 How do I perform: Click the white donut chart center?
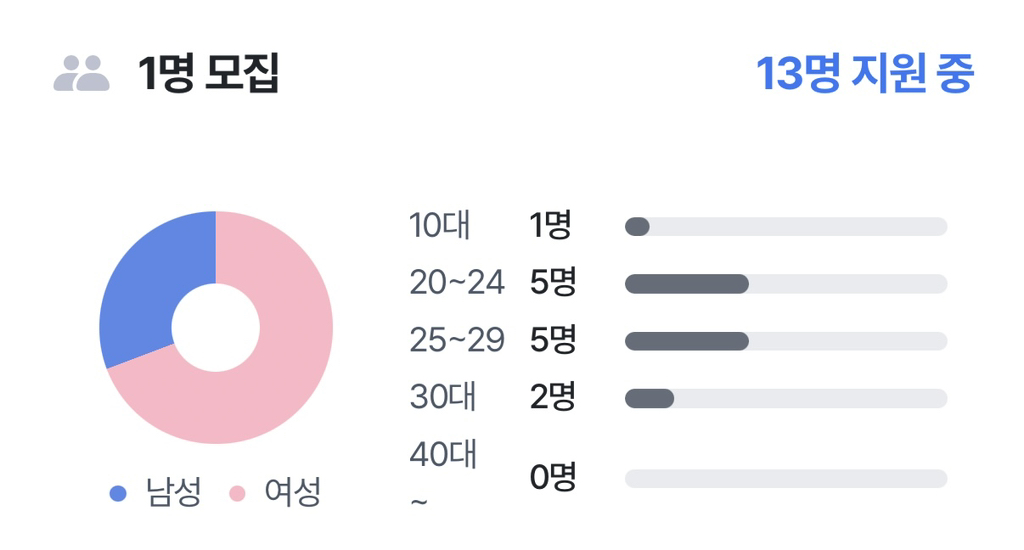(215, 327)
